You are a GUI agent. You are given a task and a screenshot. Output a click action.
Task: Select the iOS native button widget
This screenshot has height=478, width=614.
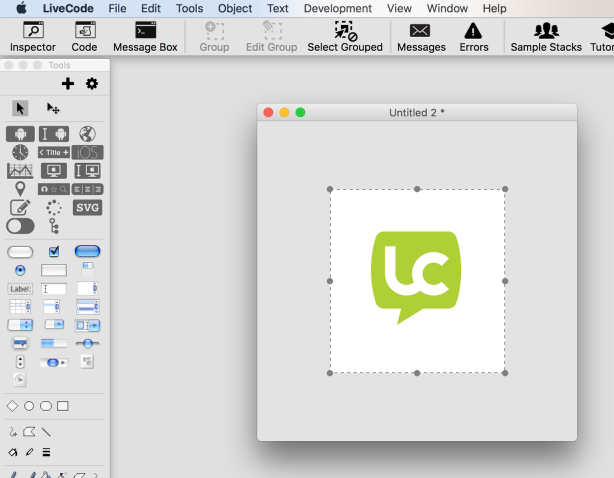(x=87, y=152)
